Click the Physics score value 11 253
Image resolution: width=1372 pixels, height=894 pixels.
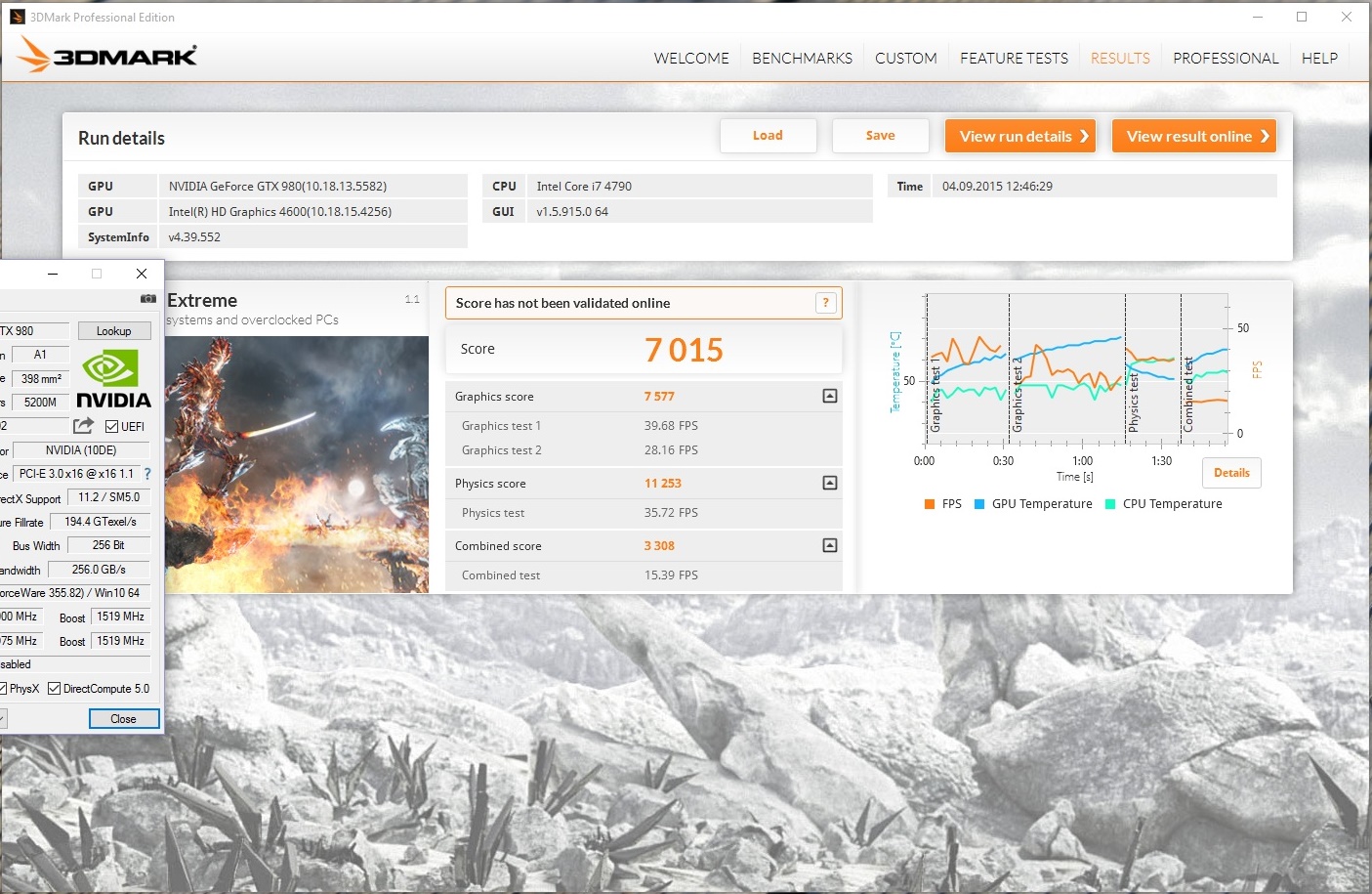pos(663,484)
